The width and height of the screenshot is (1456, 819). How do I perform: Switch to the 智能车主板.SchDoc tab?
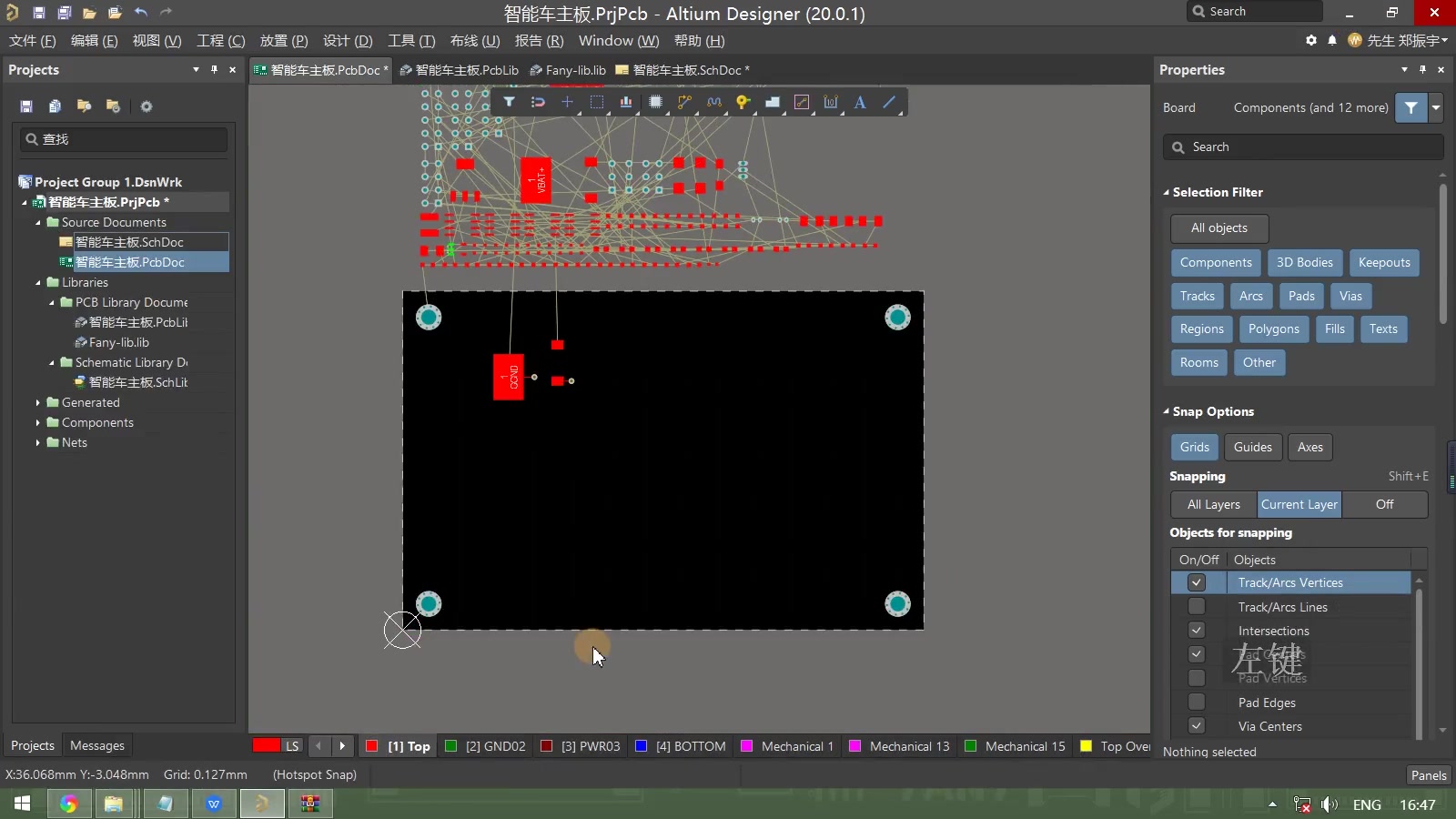point(683,70)
